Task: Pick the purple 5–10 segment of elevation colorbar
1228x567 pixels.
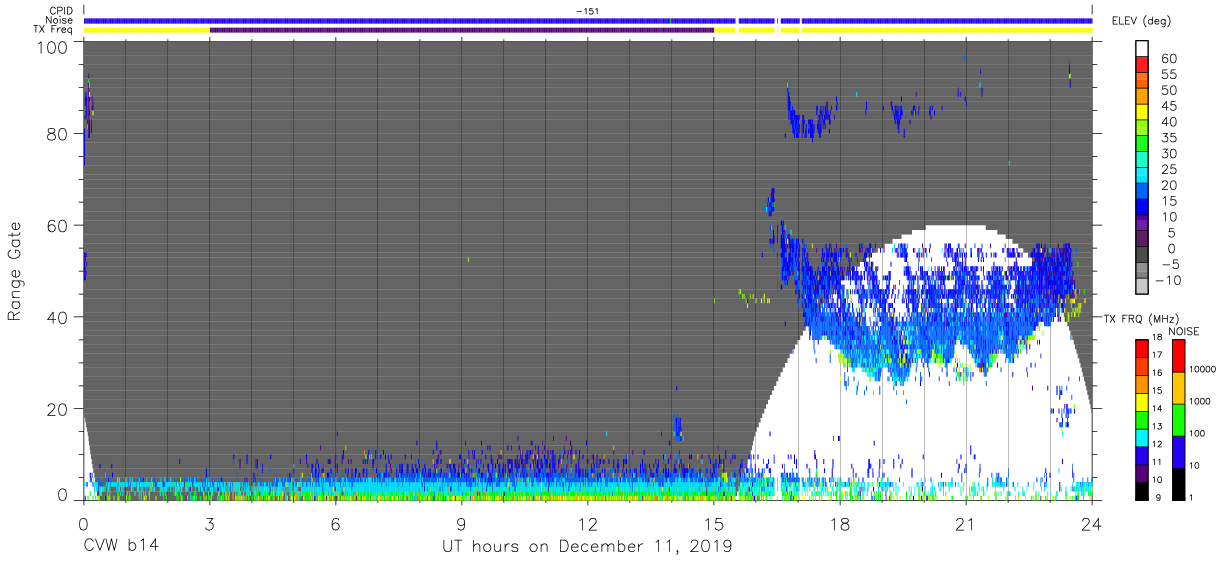Action: point(1143,221)
